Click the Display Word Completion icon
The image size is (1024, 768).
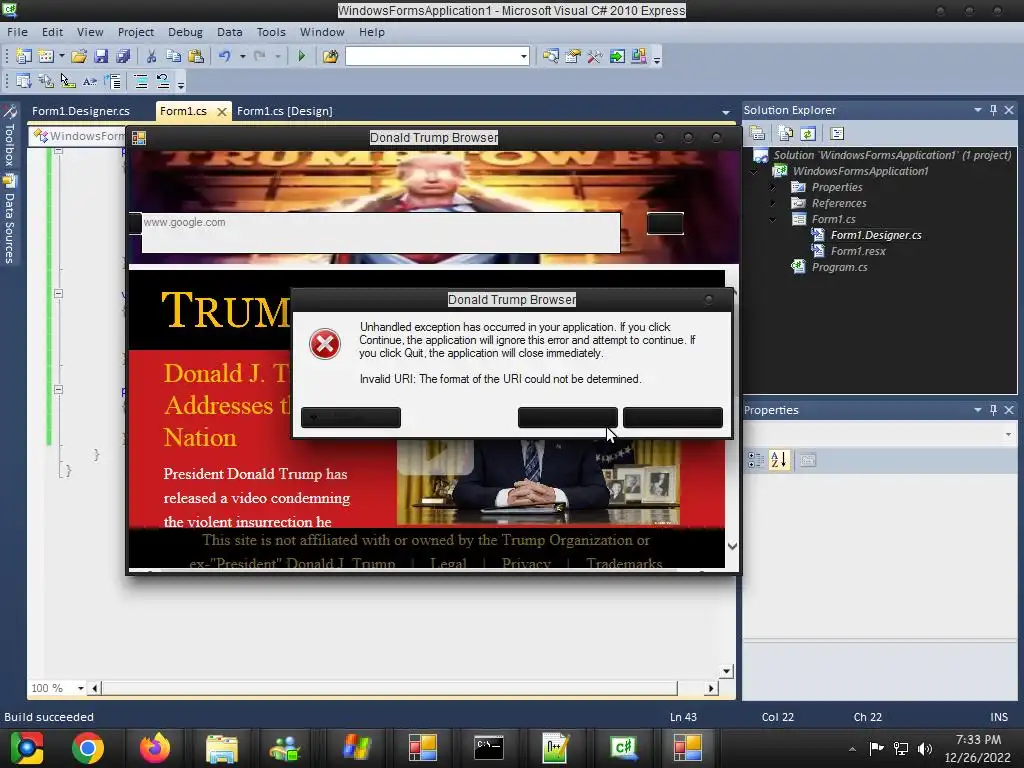pos(89,82)
